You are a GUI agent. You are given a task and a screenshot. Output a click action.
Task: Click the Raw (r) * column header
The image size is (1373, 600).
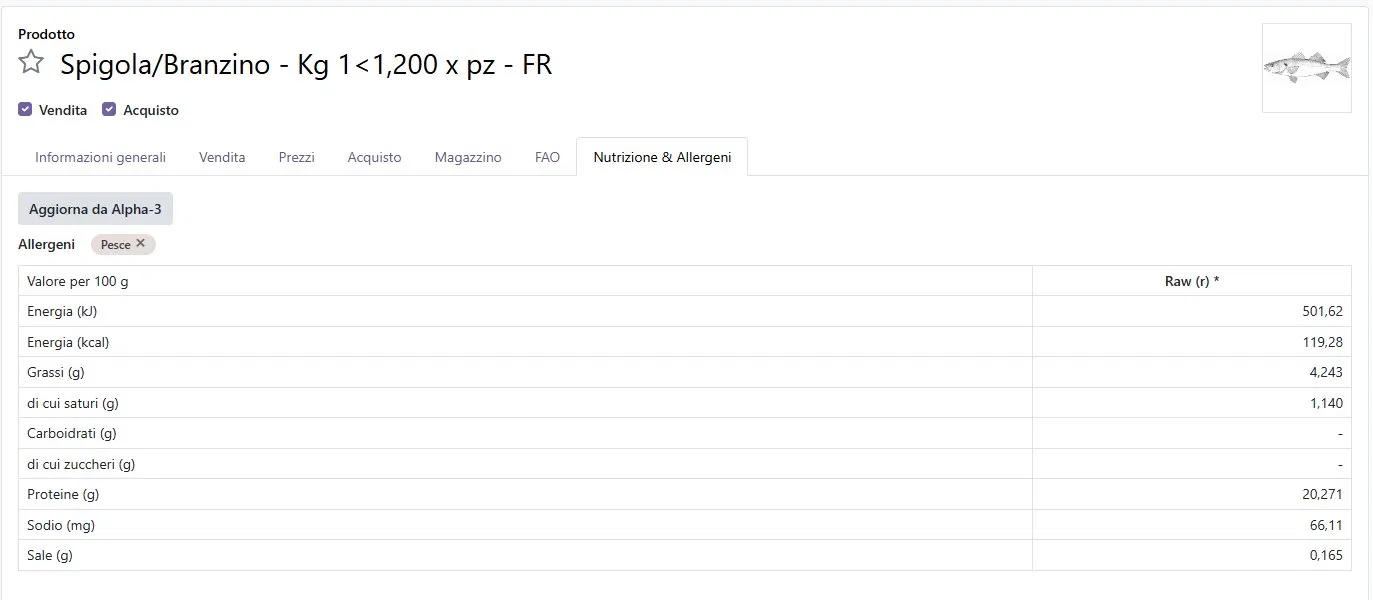point(1192,281)
